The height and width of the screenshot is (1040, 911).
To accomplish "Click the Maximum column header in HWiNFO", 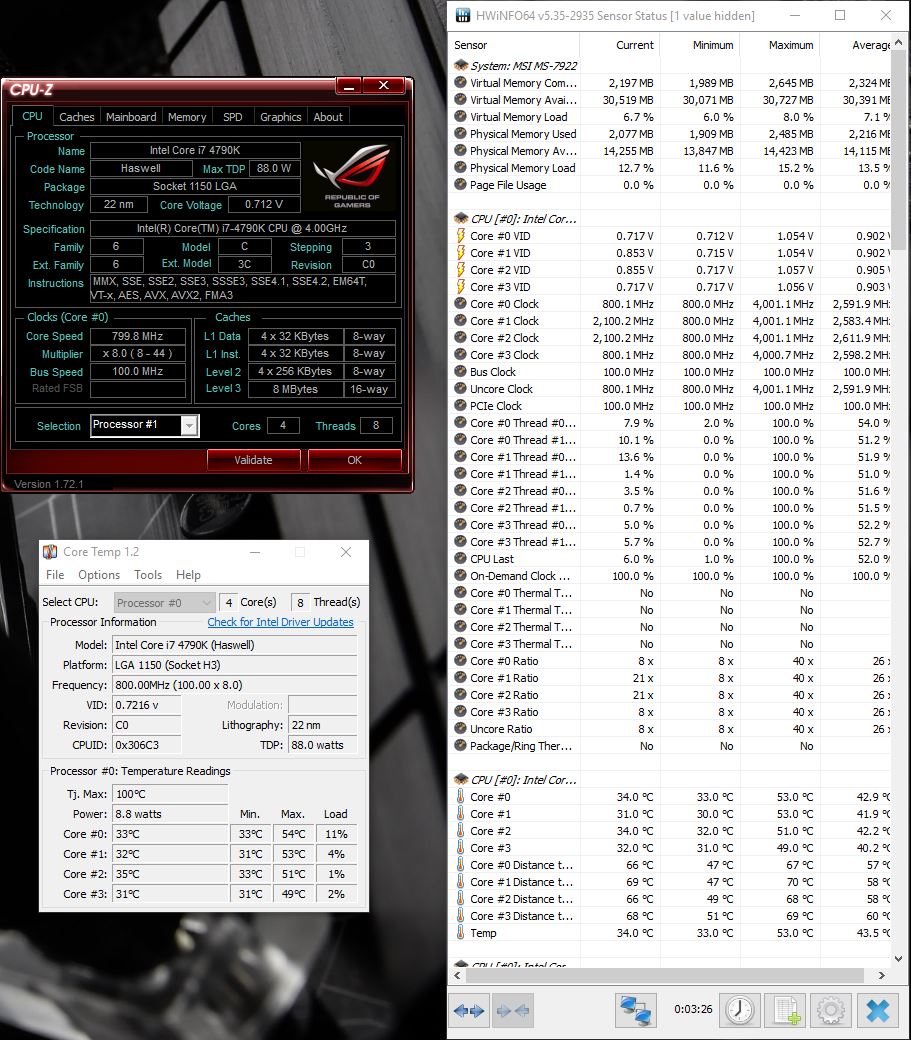I will pos(780,45).
